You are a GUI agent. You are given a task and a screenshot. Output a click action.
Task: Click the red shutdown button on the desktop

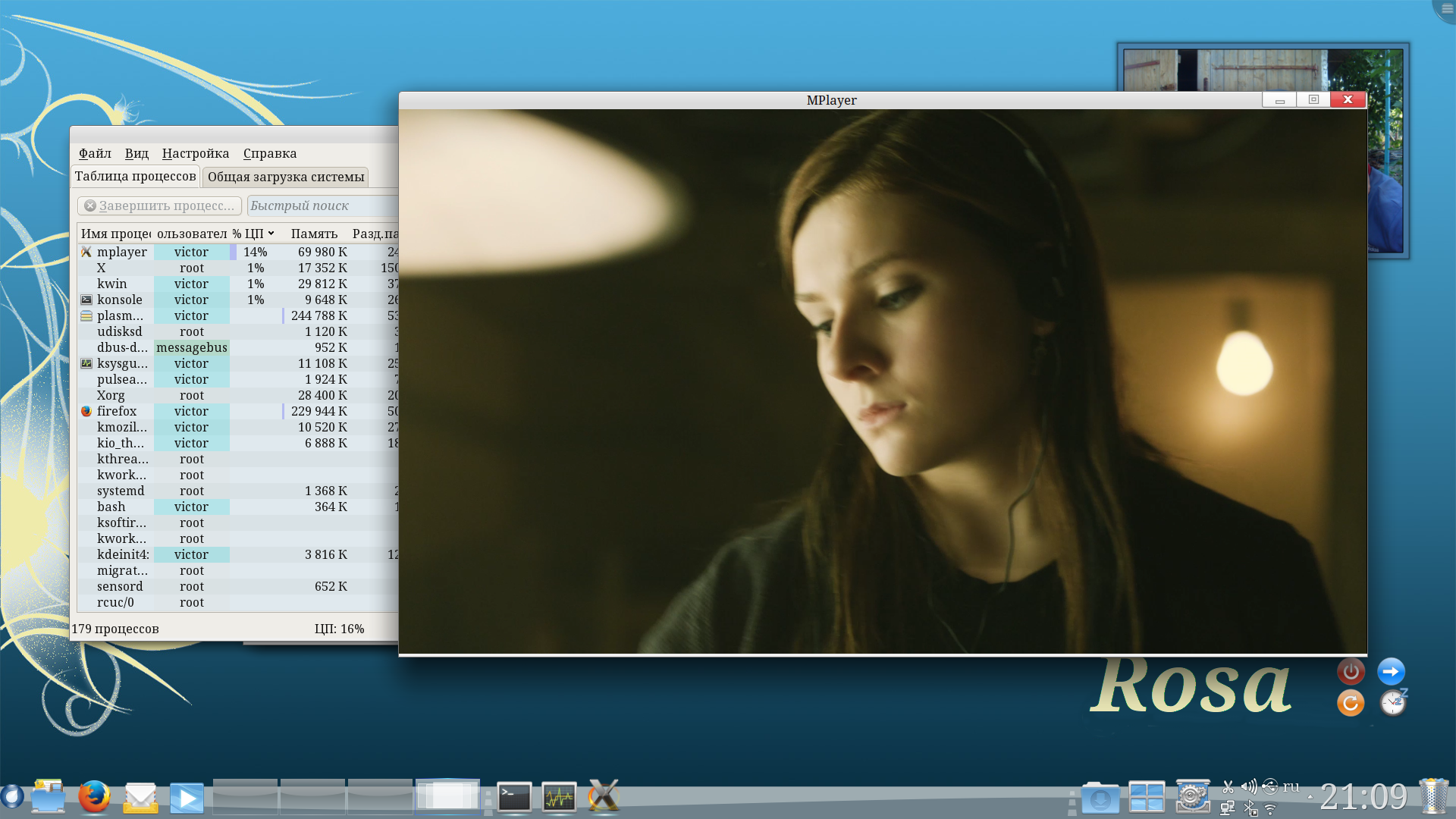(1351, 672)
